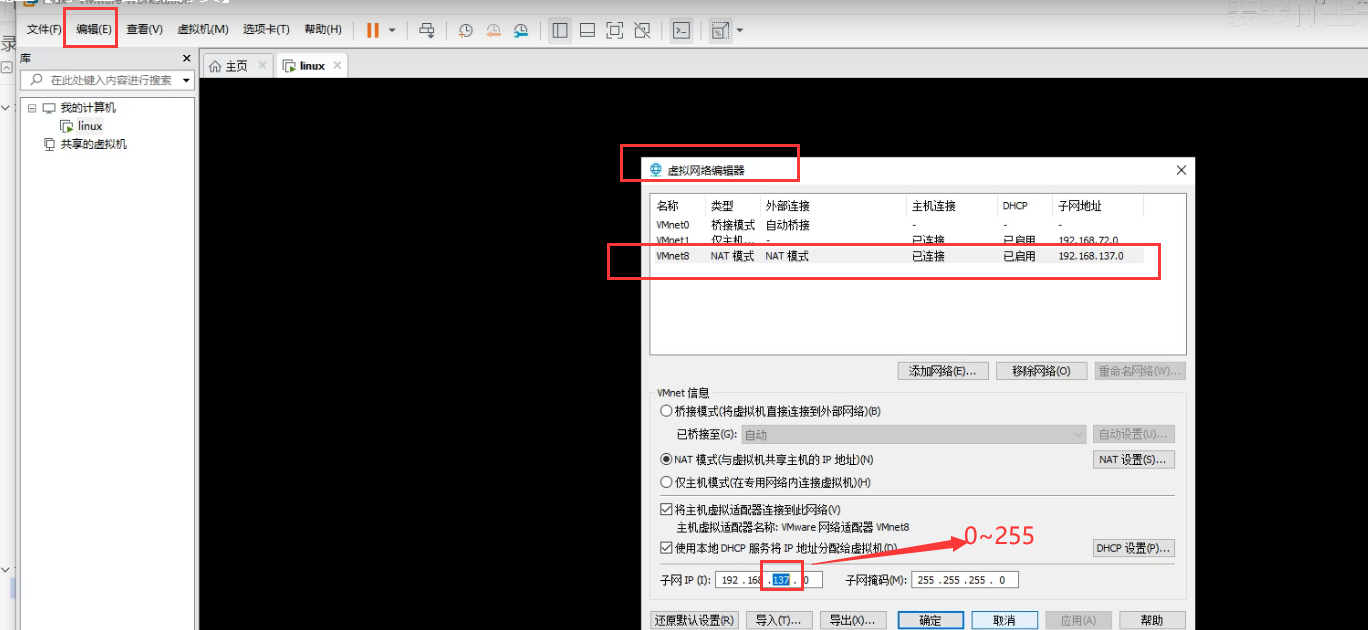
Task: Close the 主页 tab with its X
Action: click(263, 65)
